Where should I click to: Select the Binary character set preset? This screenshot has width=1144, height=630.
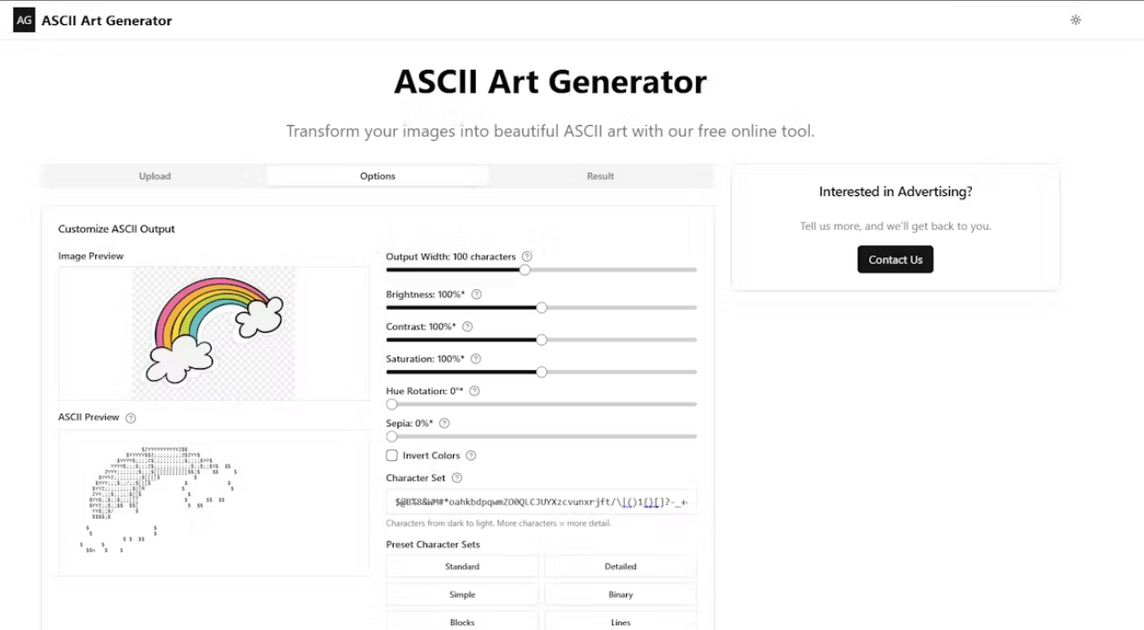pyautogui.click(x=620, y=594)
